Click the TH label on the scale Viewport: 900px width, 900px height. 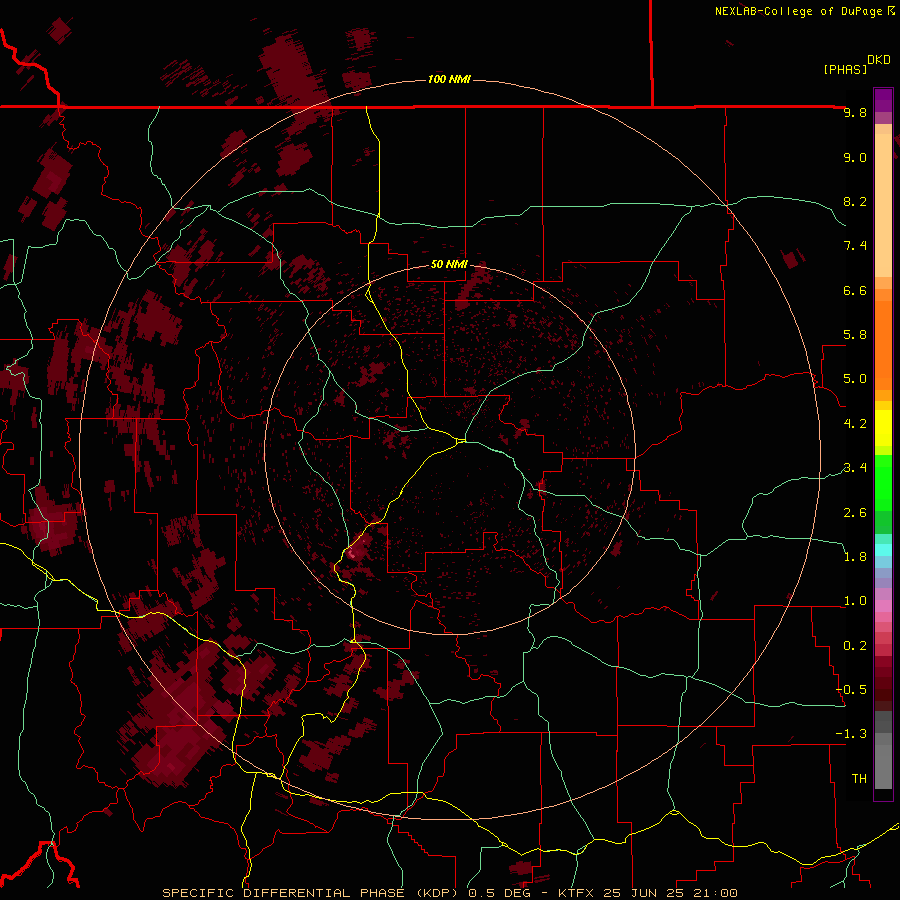tap(859, 779)
